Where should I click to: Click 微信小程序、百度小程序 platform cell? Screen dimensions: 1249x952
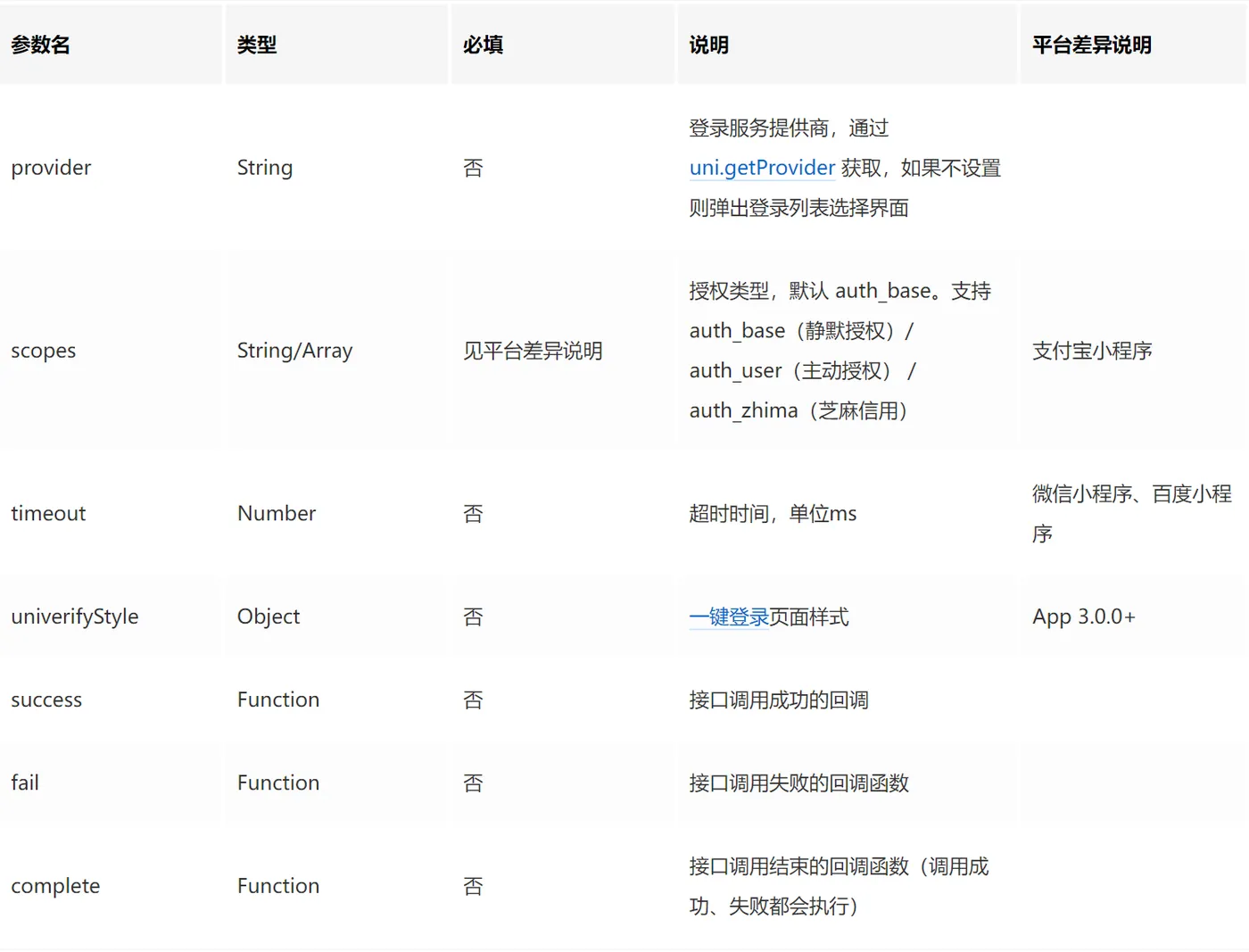[1132, 513]
